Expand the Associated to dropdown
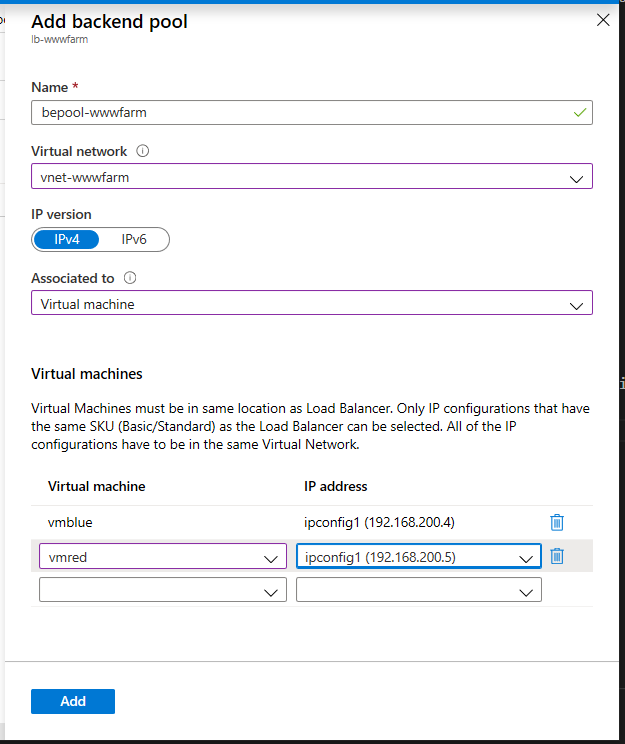The width and height of the screenshot is (625, 744). click(311, 303)
